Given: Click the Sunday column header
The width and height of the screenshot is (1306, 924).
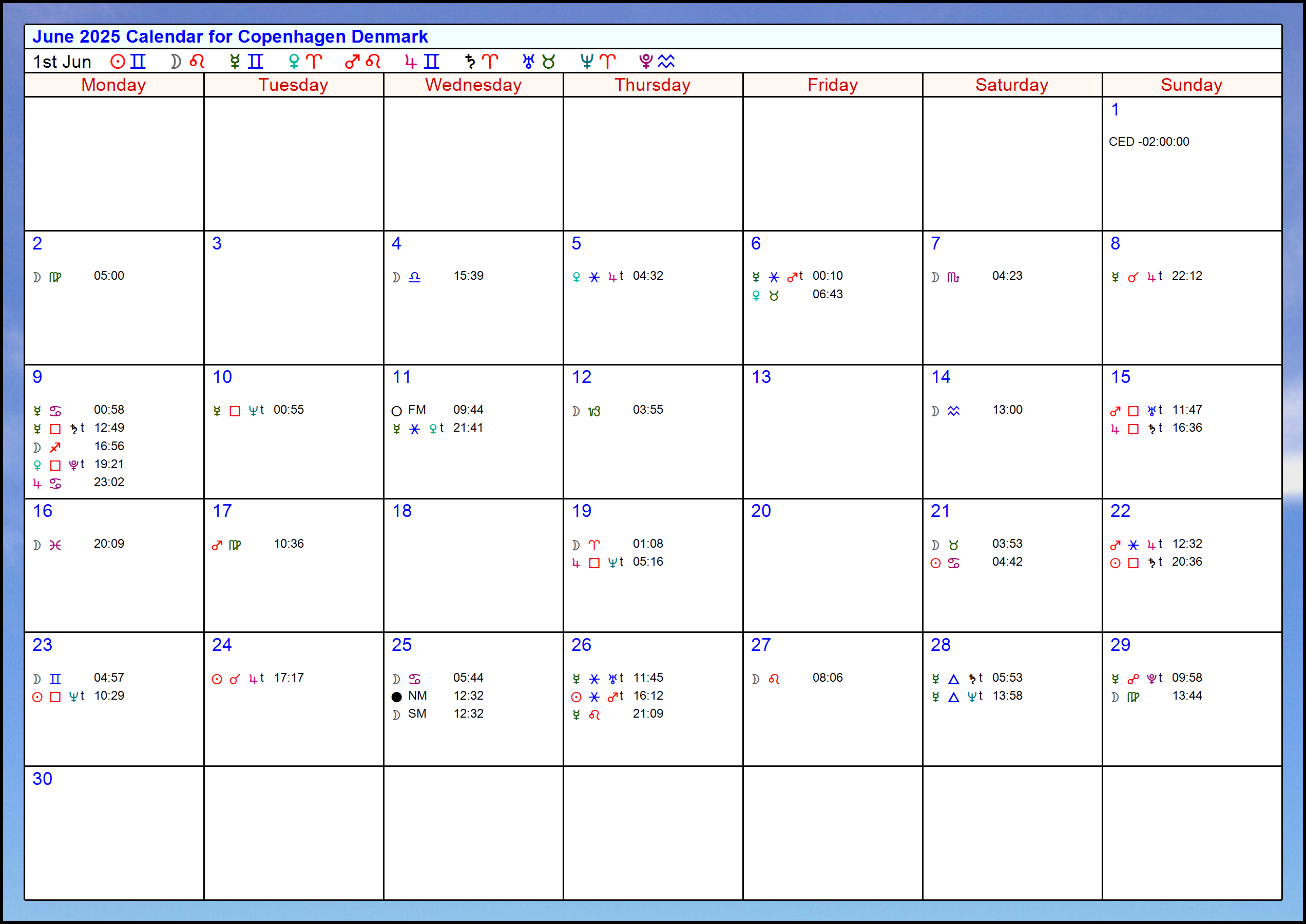Looking at the screenshot, I should (1191, 85).
